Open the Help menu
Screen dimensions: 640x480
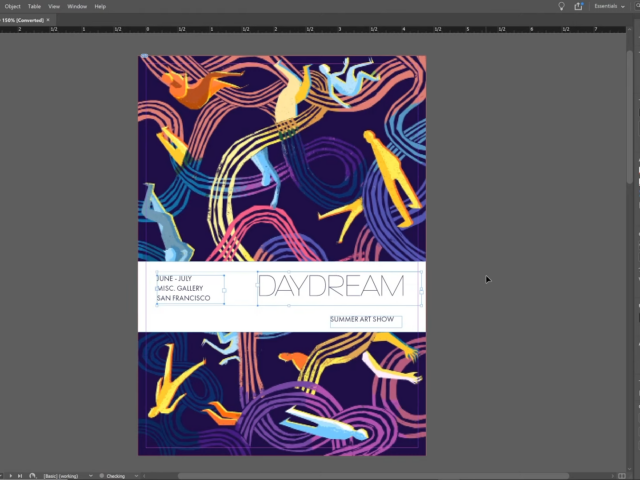100,6
